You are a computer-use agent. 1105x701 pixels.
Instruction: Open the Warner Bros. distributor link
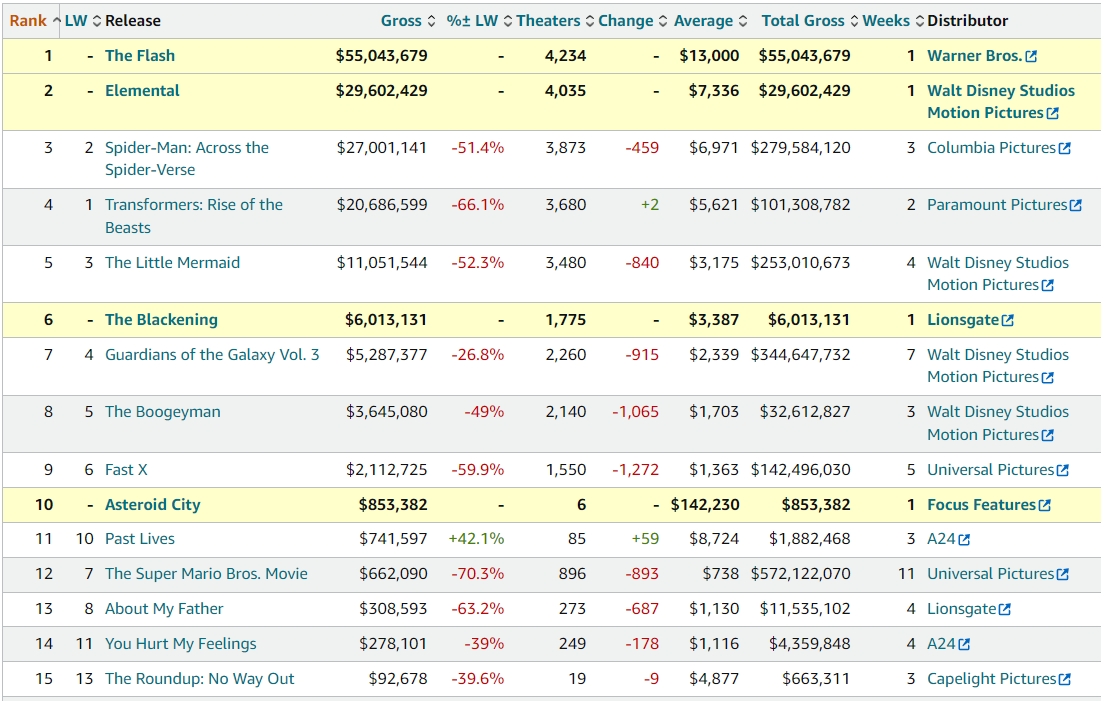pos(975,56)
